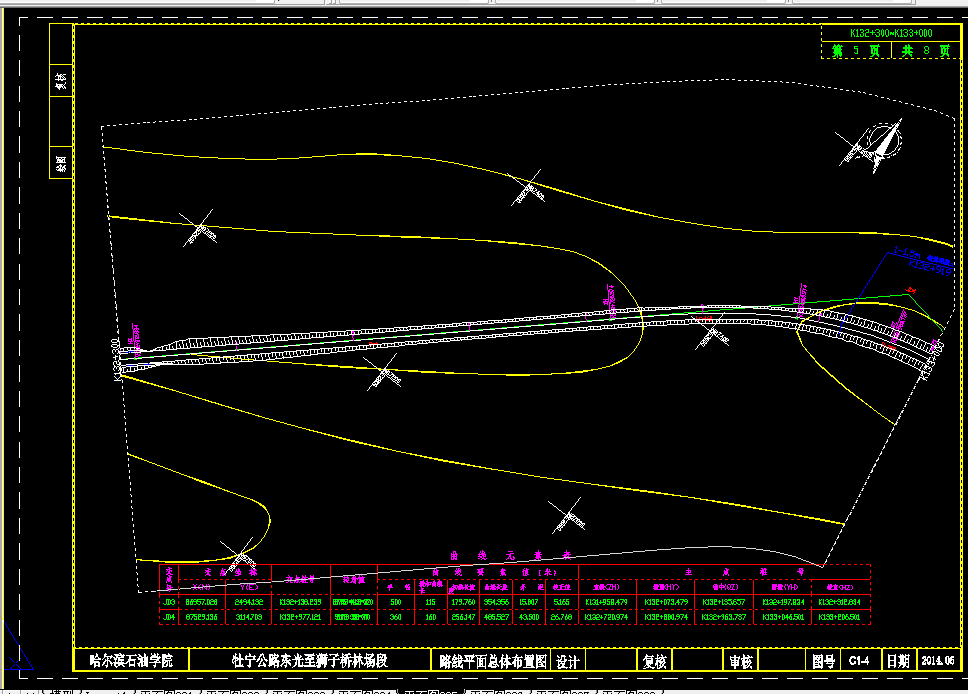This screenshot has width=968, height=694.
Task: Select the QZ station K132+135.657
Action: 724,602
